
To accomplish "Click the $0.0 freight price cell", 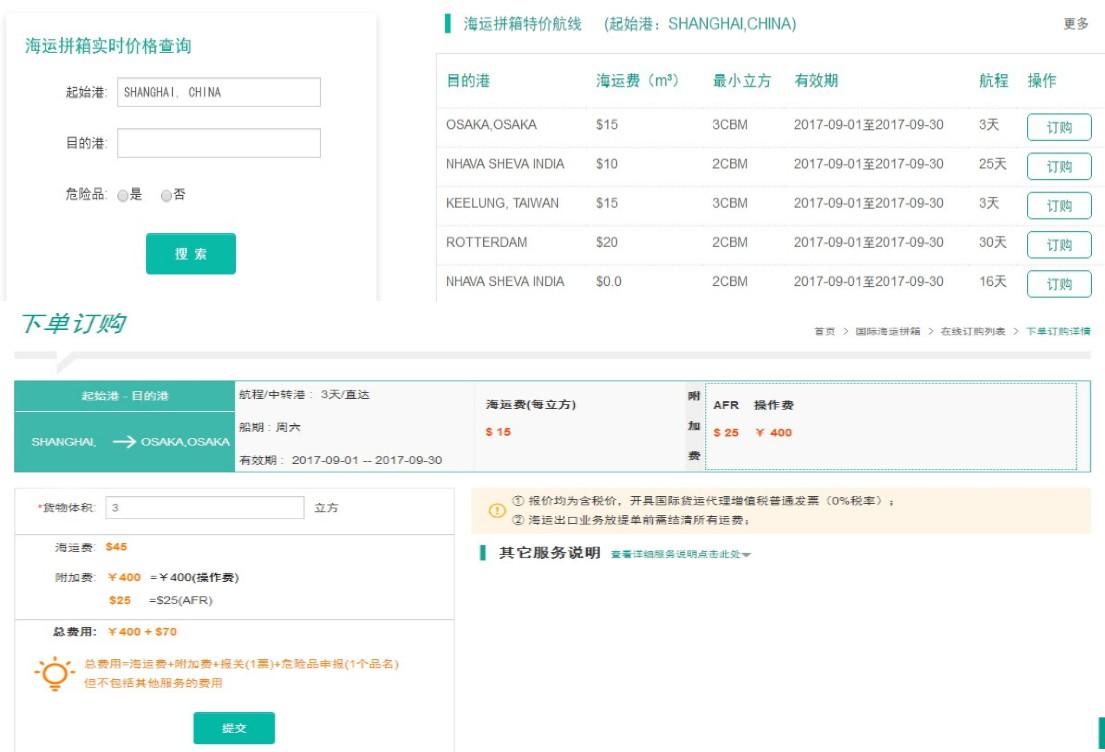I will 609,282.
